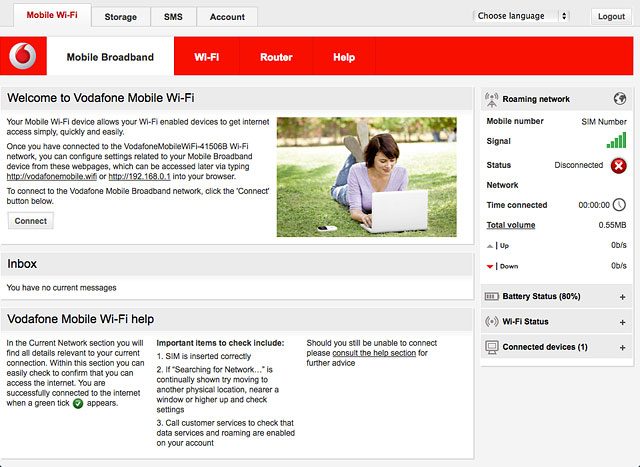Click the 00:00:00 time connected value
This screenshot has height=467, width=640.
(594, 205)
